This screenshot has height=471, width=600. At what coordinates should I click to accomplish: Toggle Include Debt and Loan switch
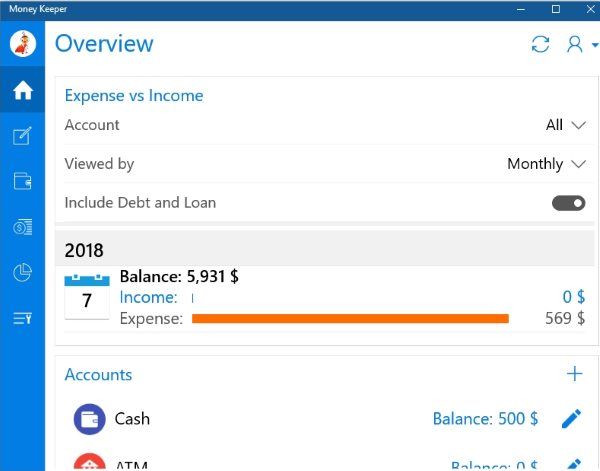(568, 203)
